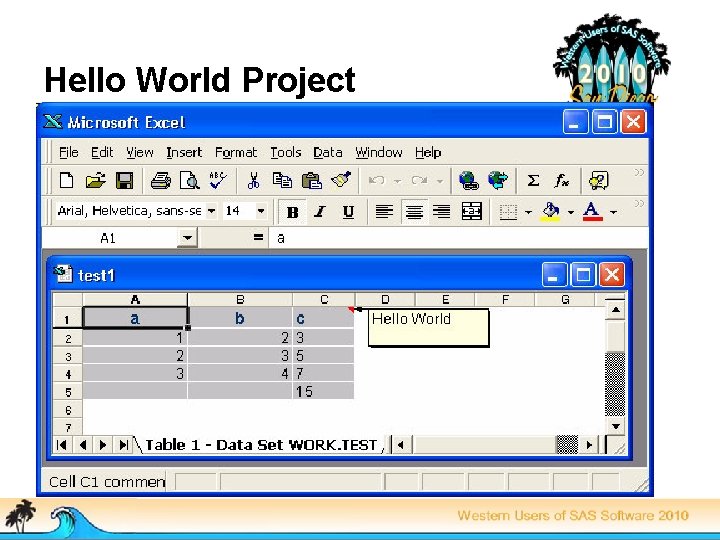Click the horizontal scrollbar right arrow
This screenshot has width=720, height=540.
(x=589, y=445)
